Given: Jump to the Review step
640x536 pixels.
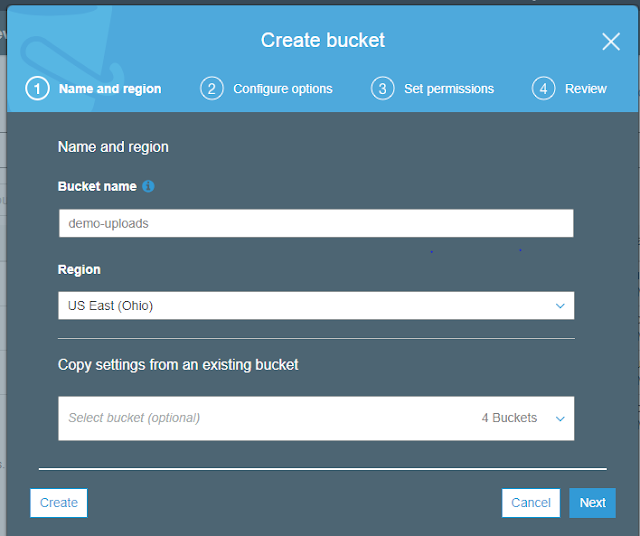Looking at the screenshot, I should click(x=585, y=88).
